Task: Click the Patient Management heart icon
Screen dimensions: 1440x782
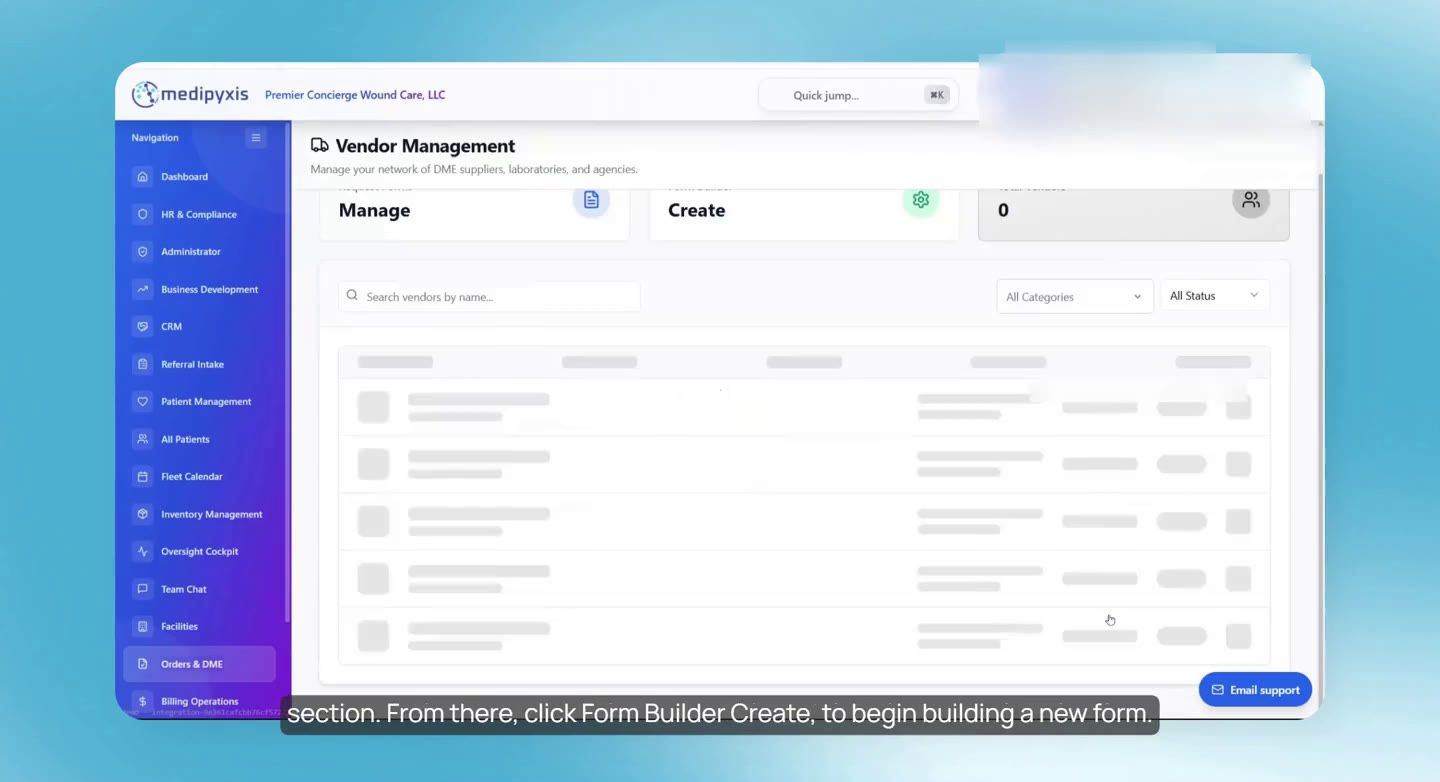Action: [142, 402]
